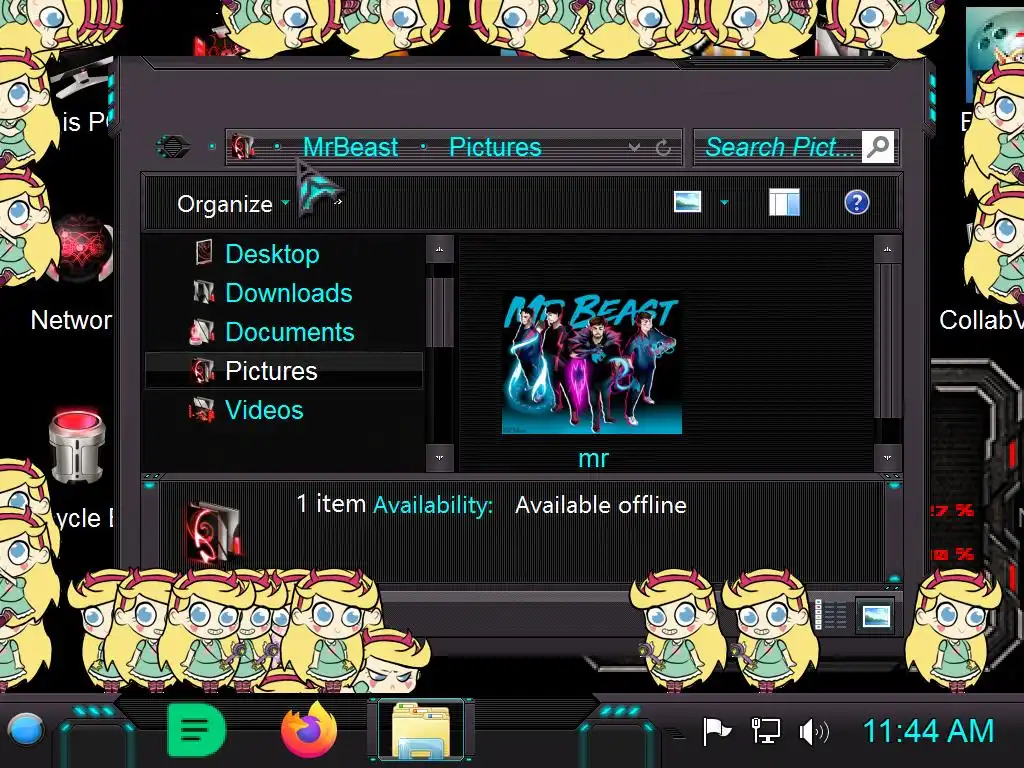1024x768 pixels.
Task: Change view with the view icon
Action: [687, 202]
